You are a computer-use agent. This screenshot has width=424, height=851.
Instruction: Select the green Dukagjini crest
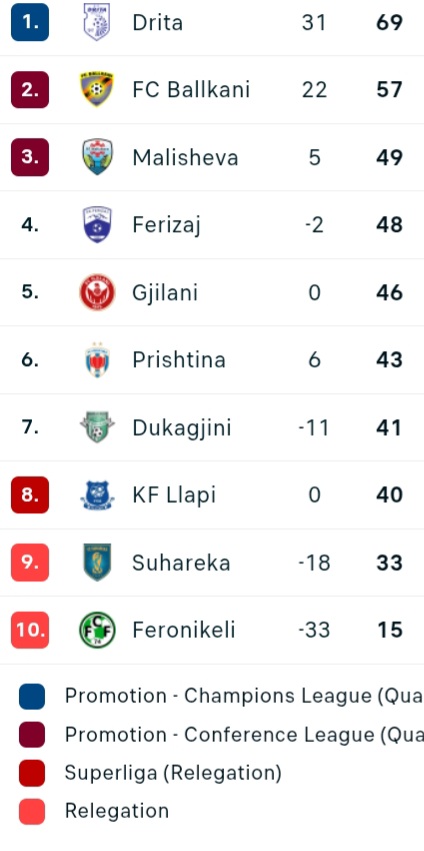click(x=97, y=427)
